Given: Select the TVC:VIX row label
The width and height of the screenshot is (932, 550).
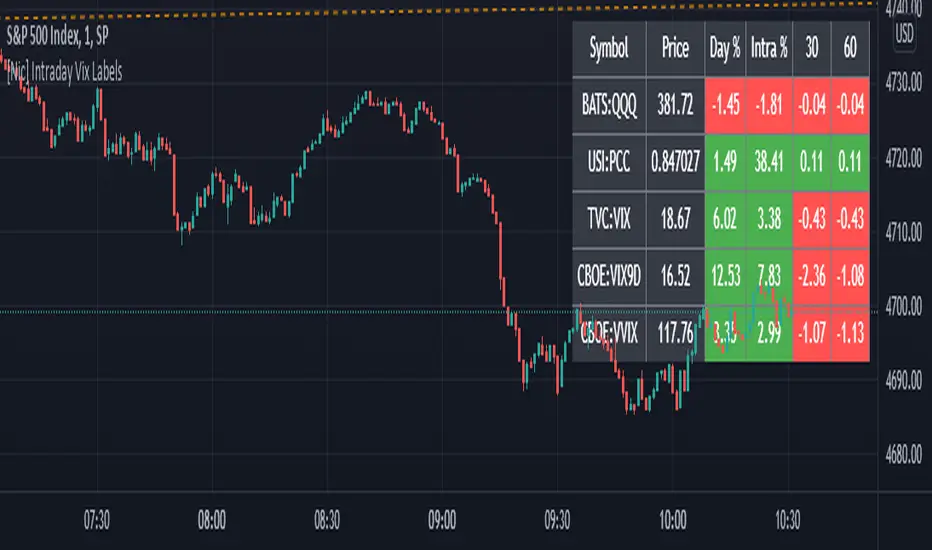Looking at the screenshot, I should click(609, 215).
